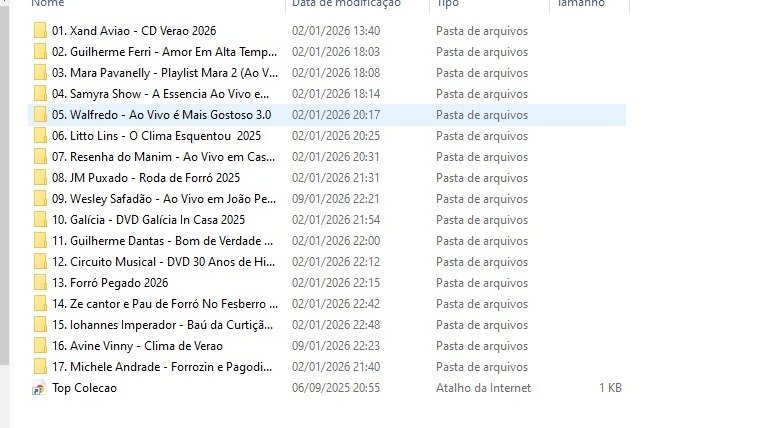
Task: Click the 14. Ze cantor e Pau de Forró entry
Action: (165, 304)
